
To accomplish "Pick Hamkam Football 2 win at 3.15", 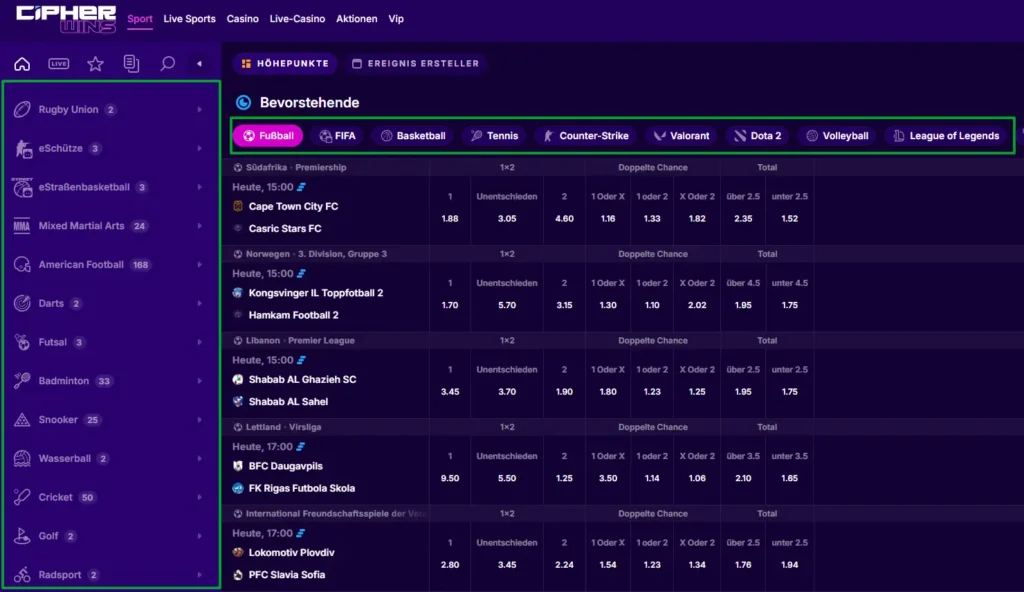I will (x=564, y=305).
